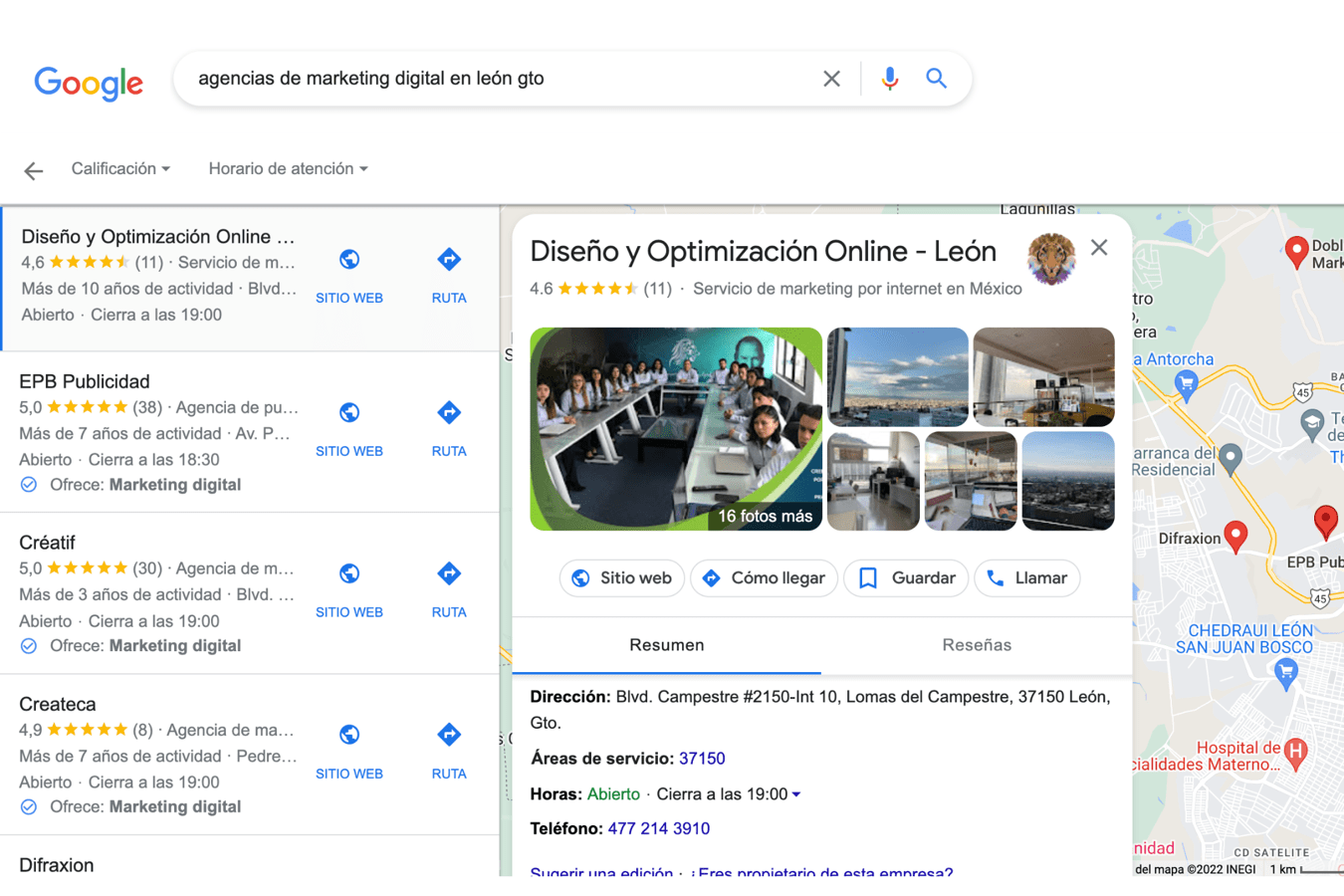The width and height of the screenshot is (1344, 896).
Task: Open Sitio Web for Créatif
Action: pyautogui.click(x=349, y=590)
